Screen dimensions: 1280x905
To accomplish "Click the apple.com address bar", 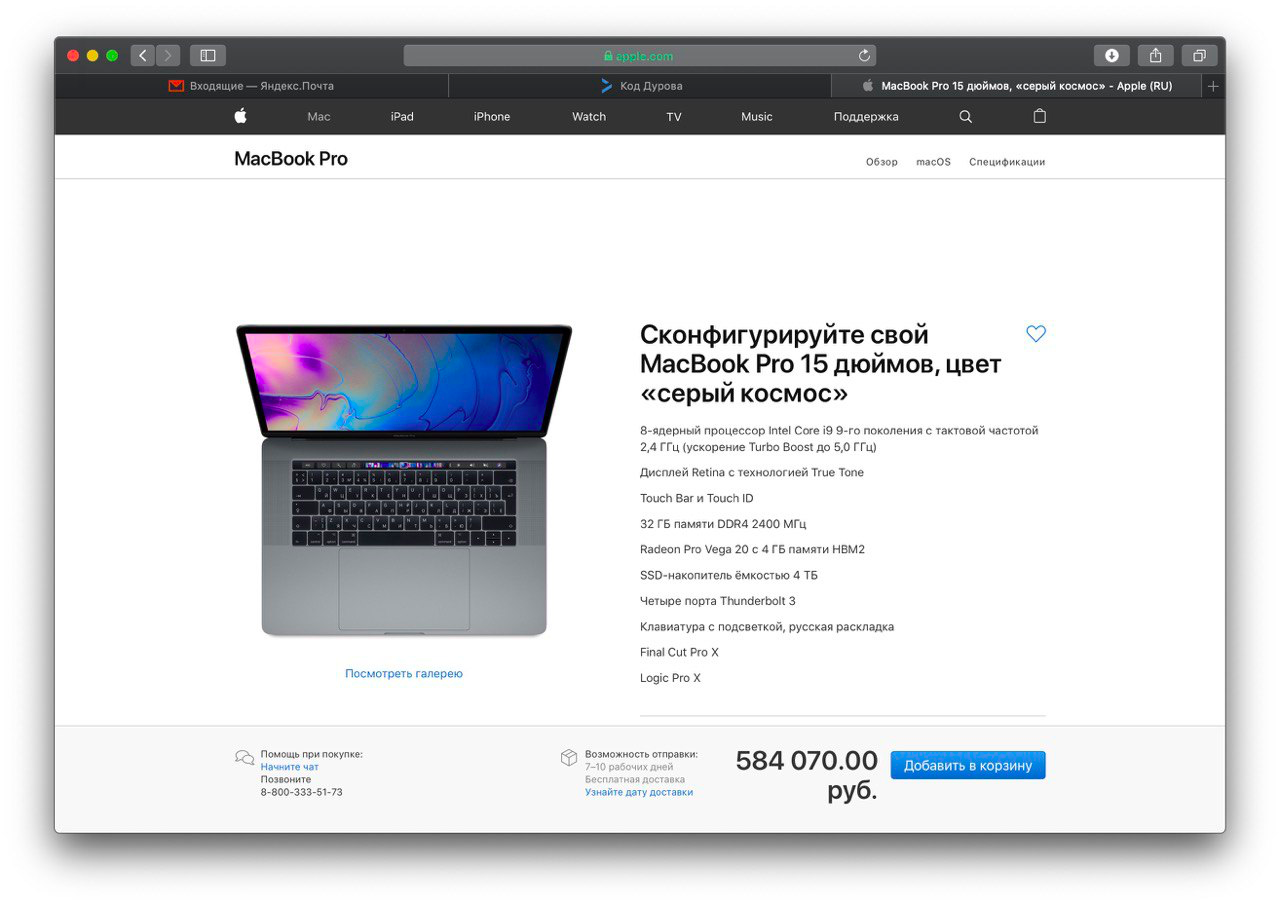I will (640, 56).
